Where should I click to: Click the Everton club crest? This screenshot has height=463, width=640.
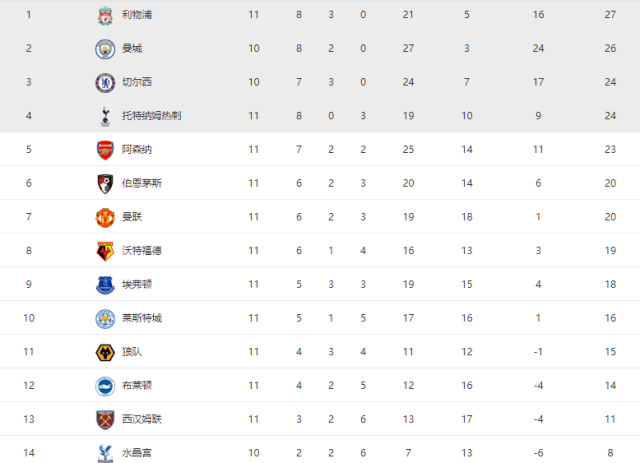point(104,285)
